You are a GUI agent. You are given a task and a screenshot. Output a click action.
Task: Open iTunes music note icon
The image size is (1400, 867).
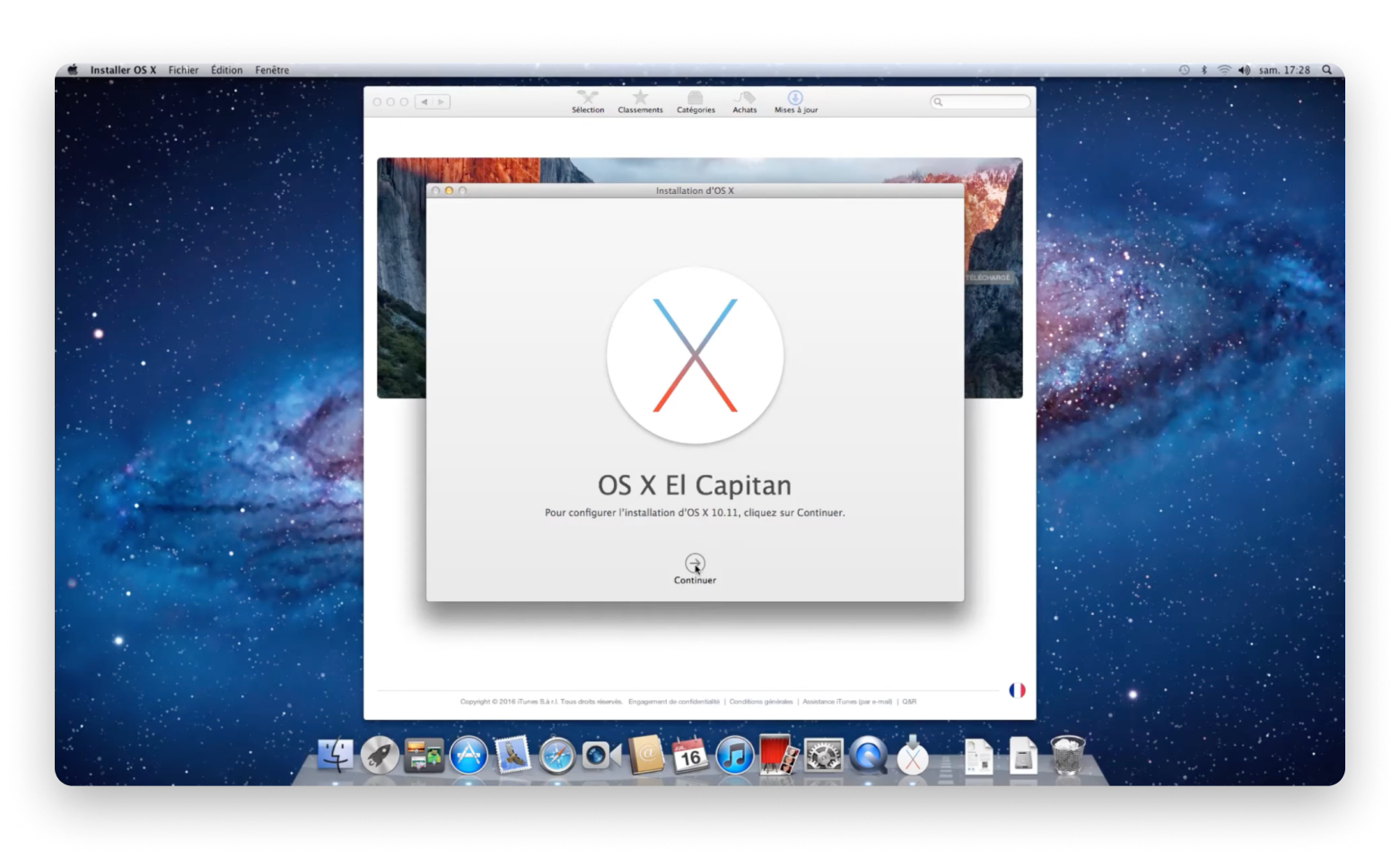click(x=734, y=755)
